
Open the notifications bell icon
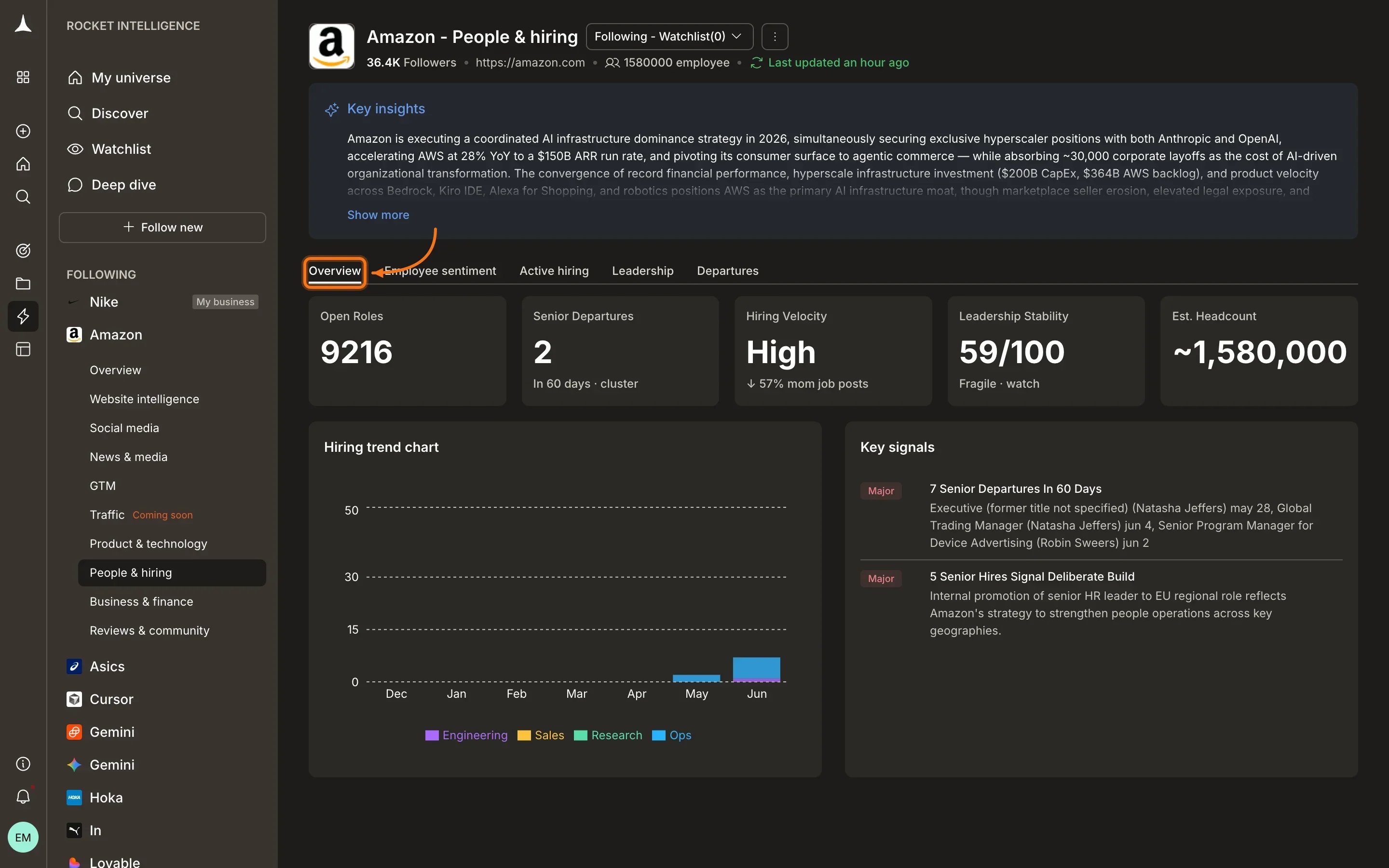tap(23, 796)
